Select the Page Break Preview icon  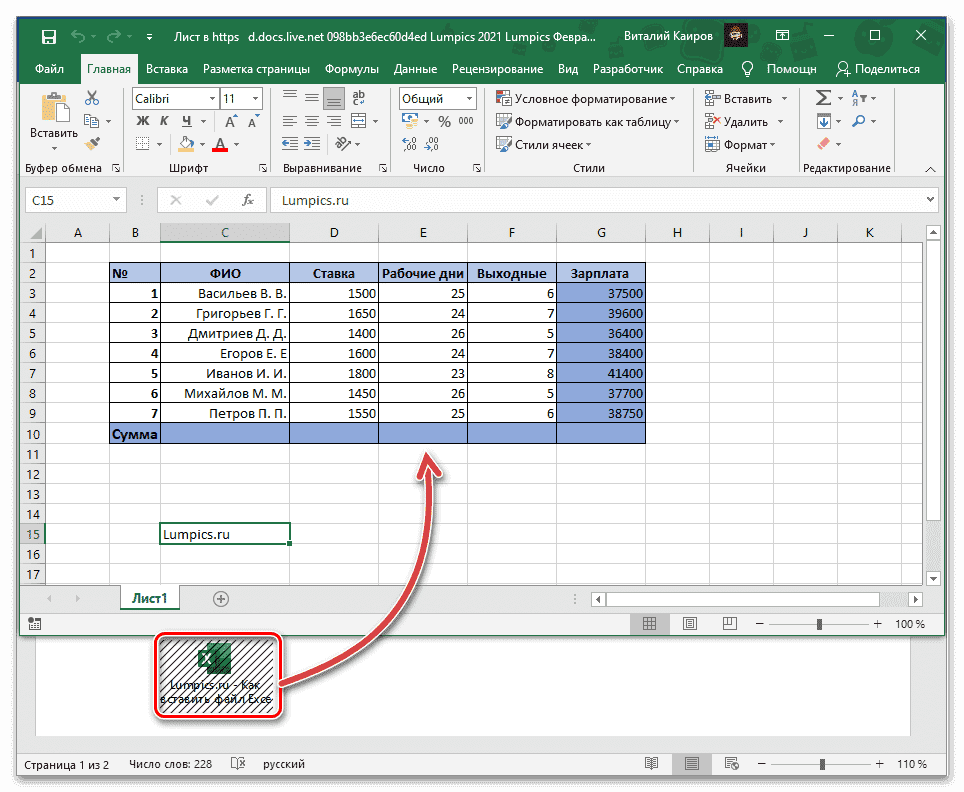point(731,623)
